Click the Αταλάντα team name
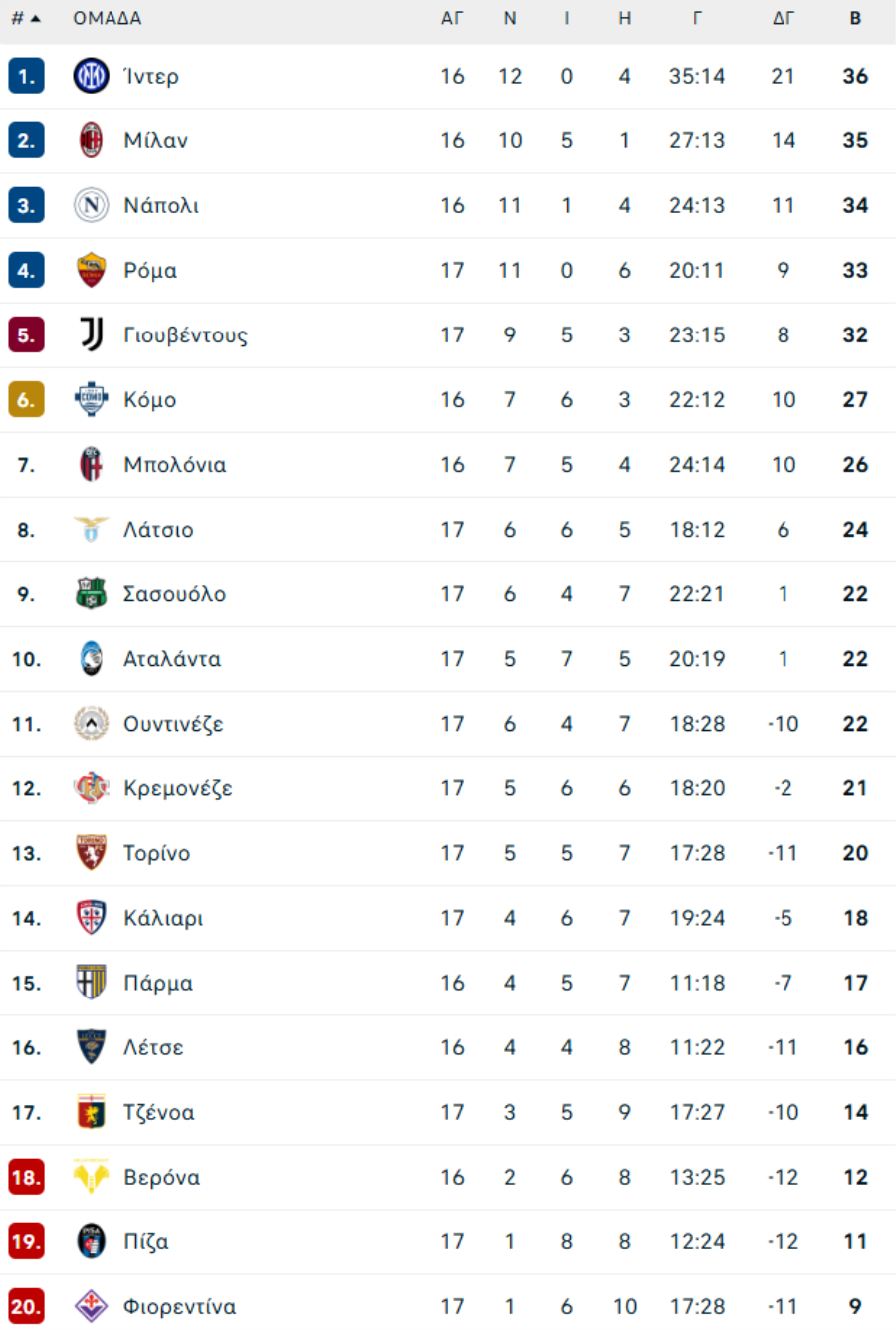 pyautogui.click(x=172, y=659)
